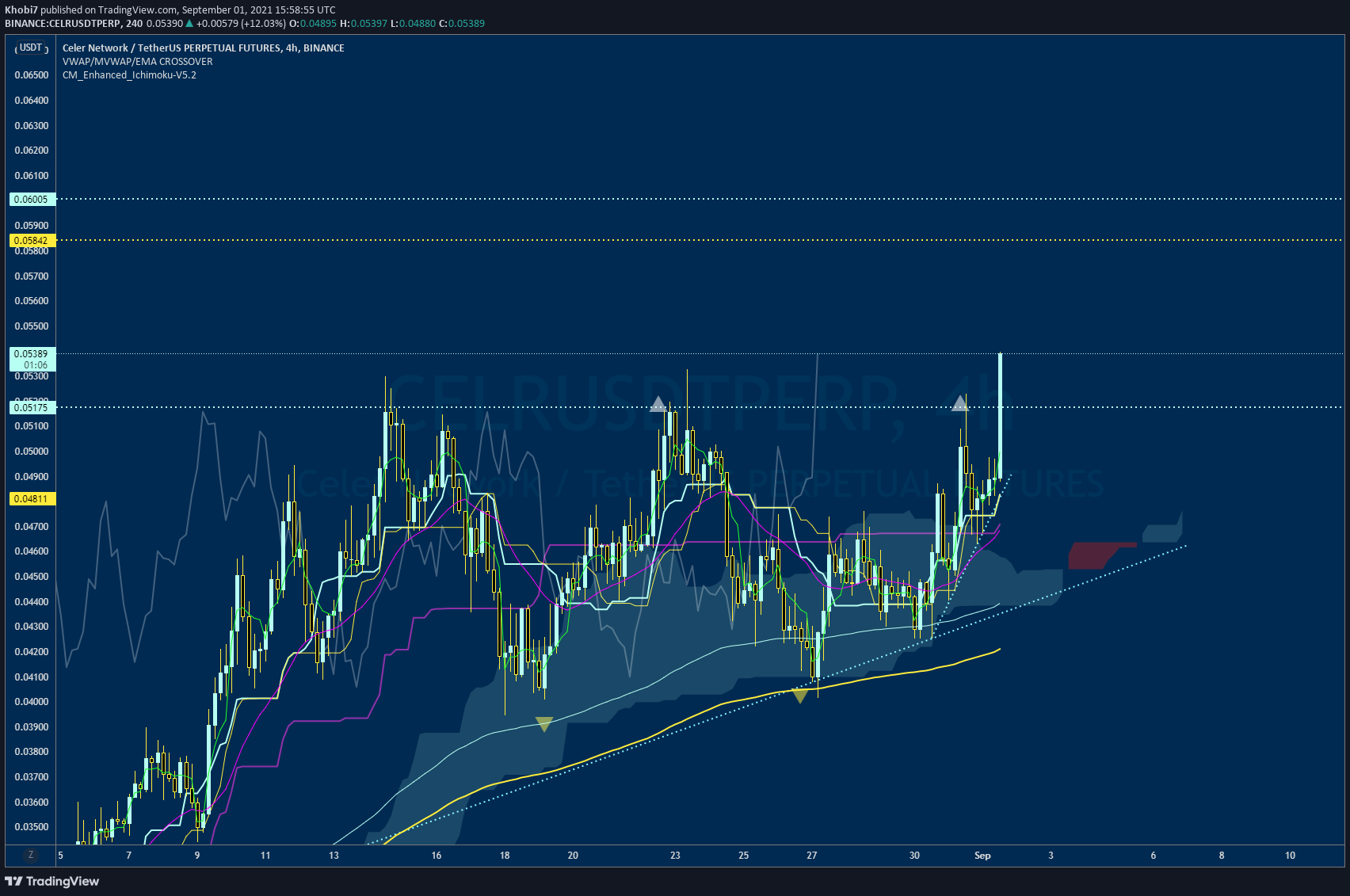Click the downward yellow triangle near 27
The image size is (1350, 896).
tap(800, 696)
